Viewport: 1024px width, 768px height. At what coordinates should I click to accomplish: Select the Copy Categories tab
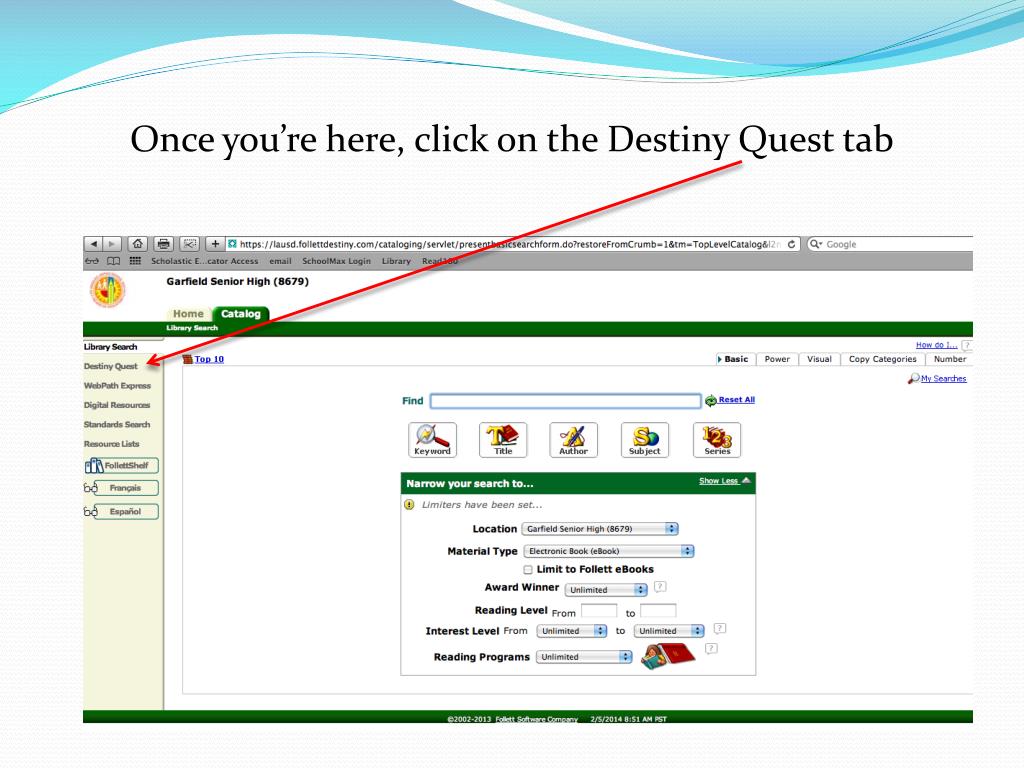pos(882,359)
